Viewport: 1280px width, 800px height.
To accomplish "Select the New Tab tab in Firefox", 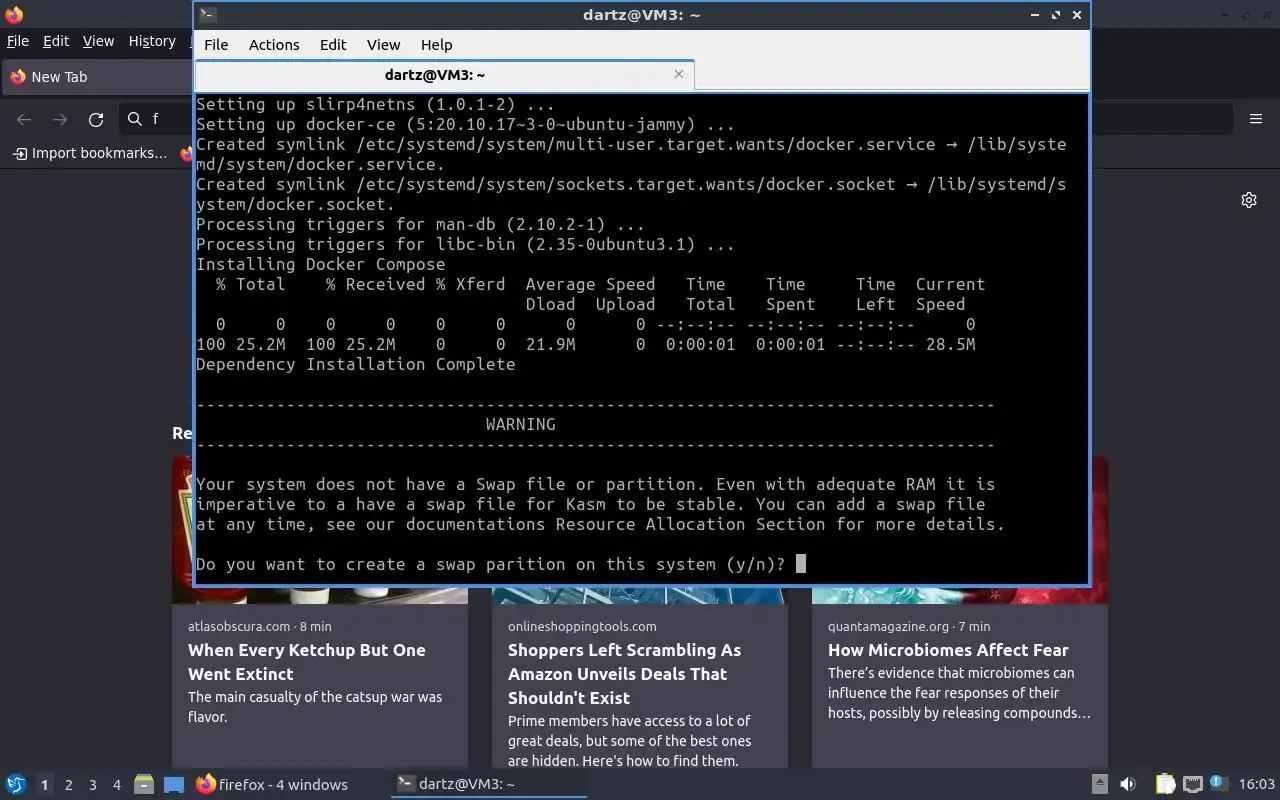I will click(x=98, y=77).
